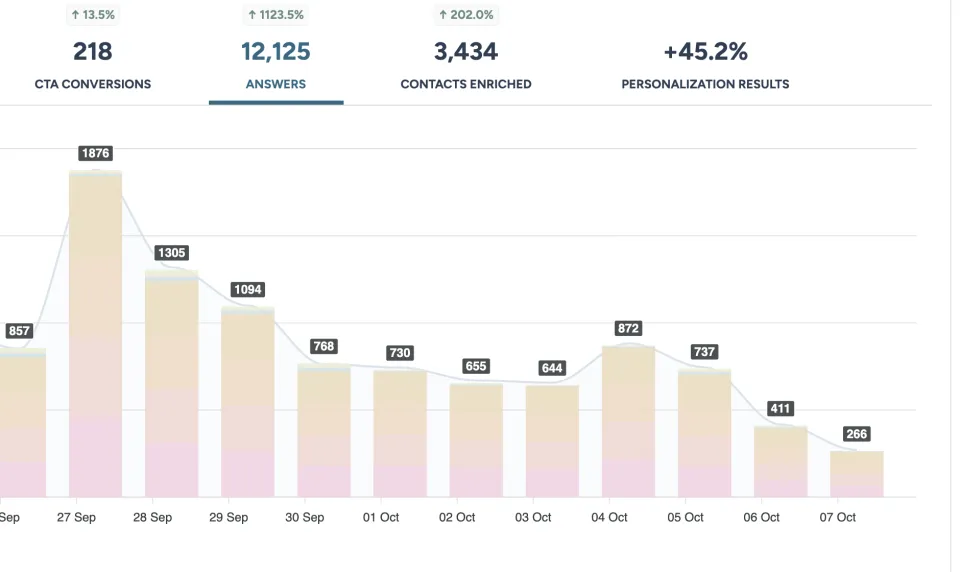Click the 872 data label
Viewport: 960px width, 572px height.
628,328
